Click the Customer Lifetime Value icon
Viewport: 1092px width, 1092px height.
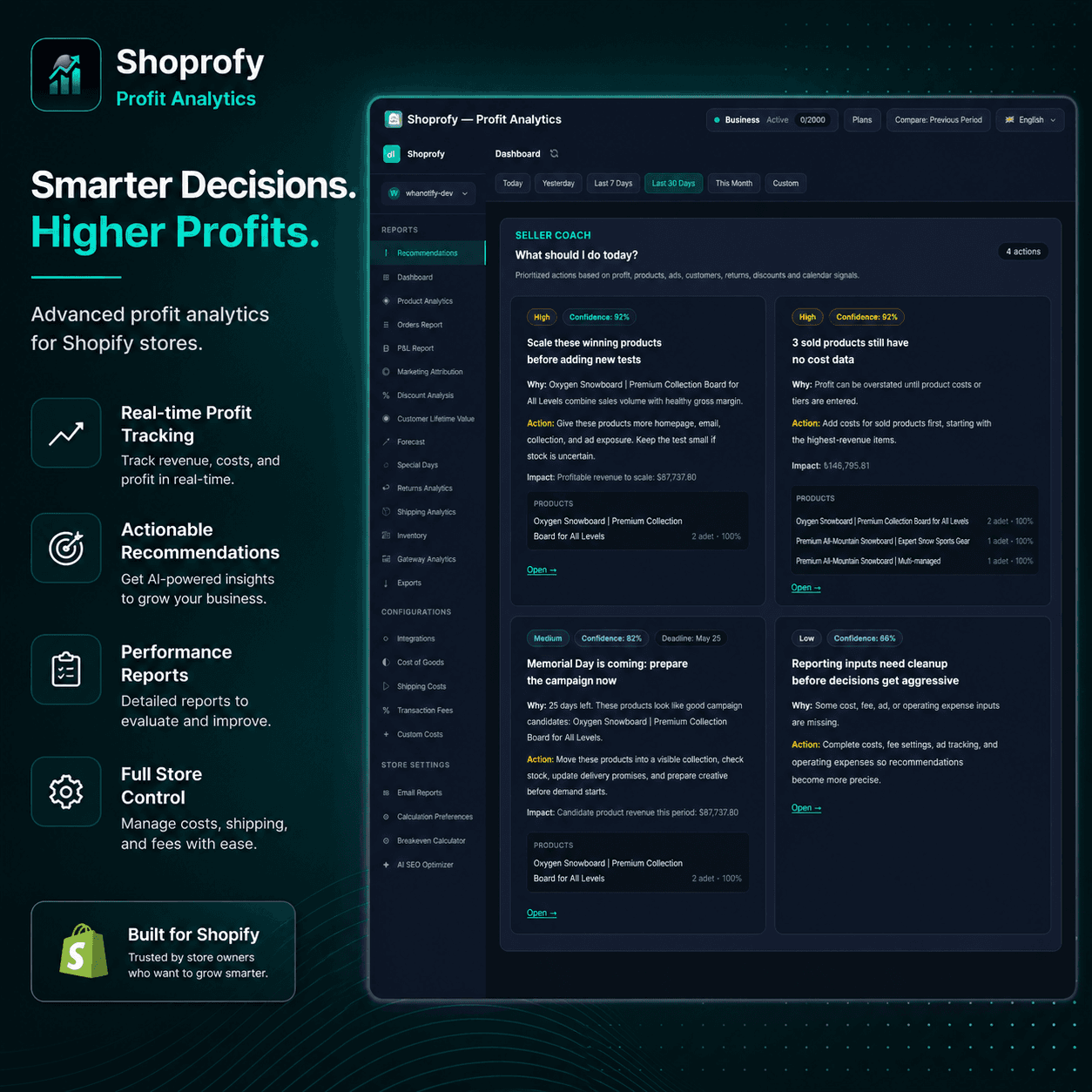[386, 419]
